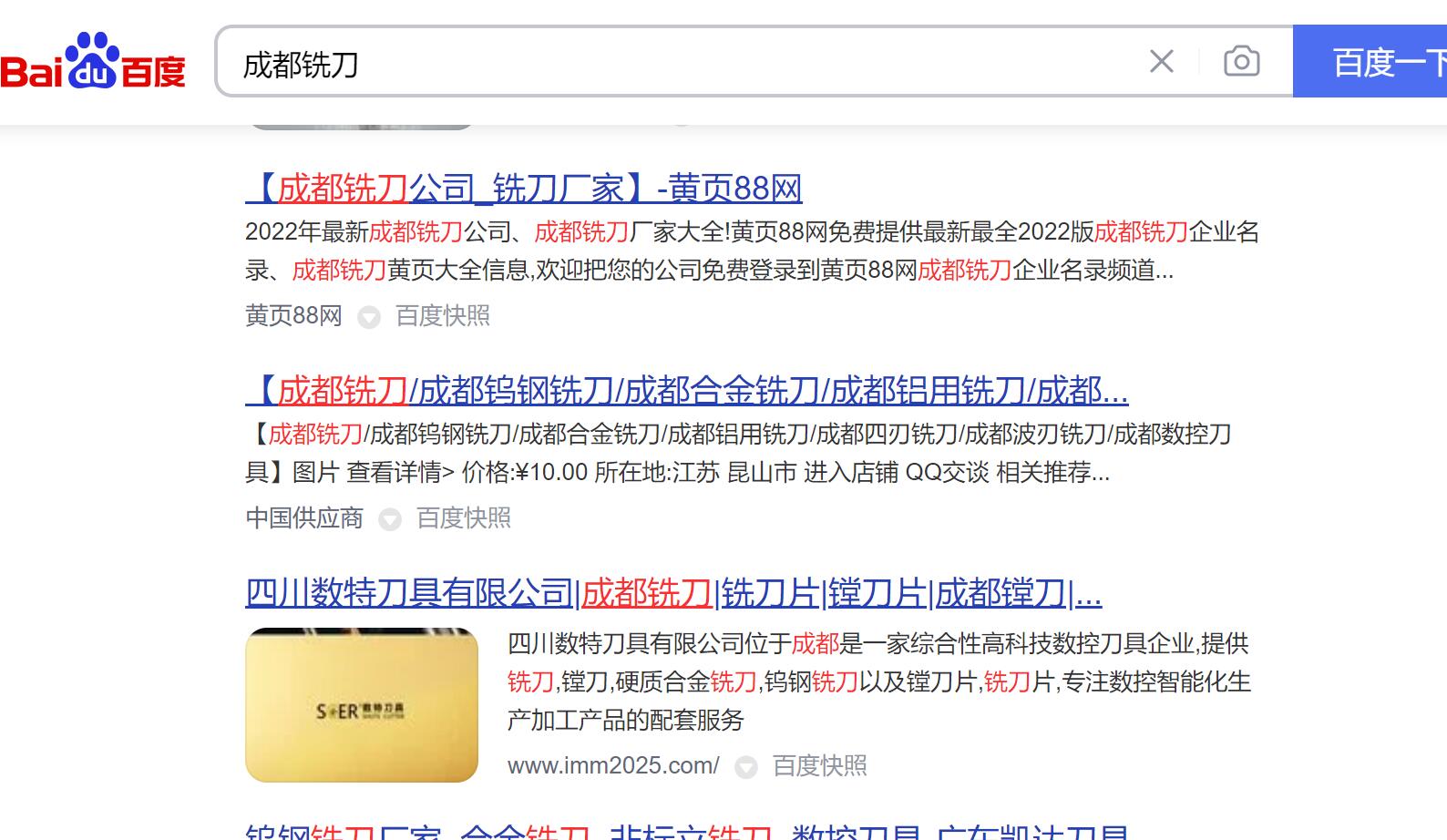Clear the search box with the X icon
1447x840 pixels.
(1161, 62)
